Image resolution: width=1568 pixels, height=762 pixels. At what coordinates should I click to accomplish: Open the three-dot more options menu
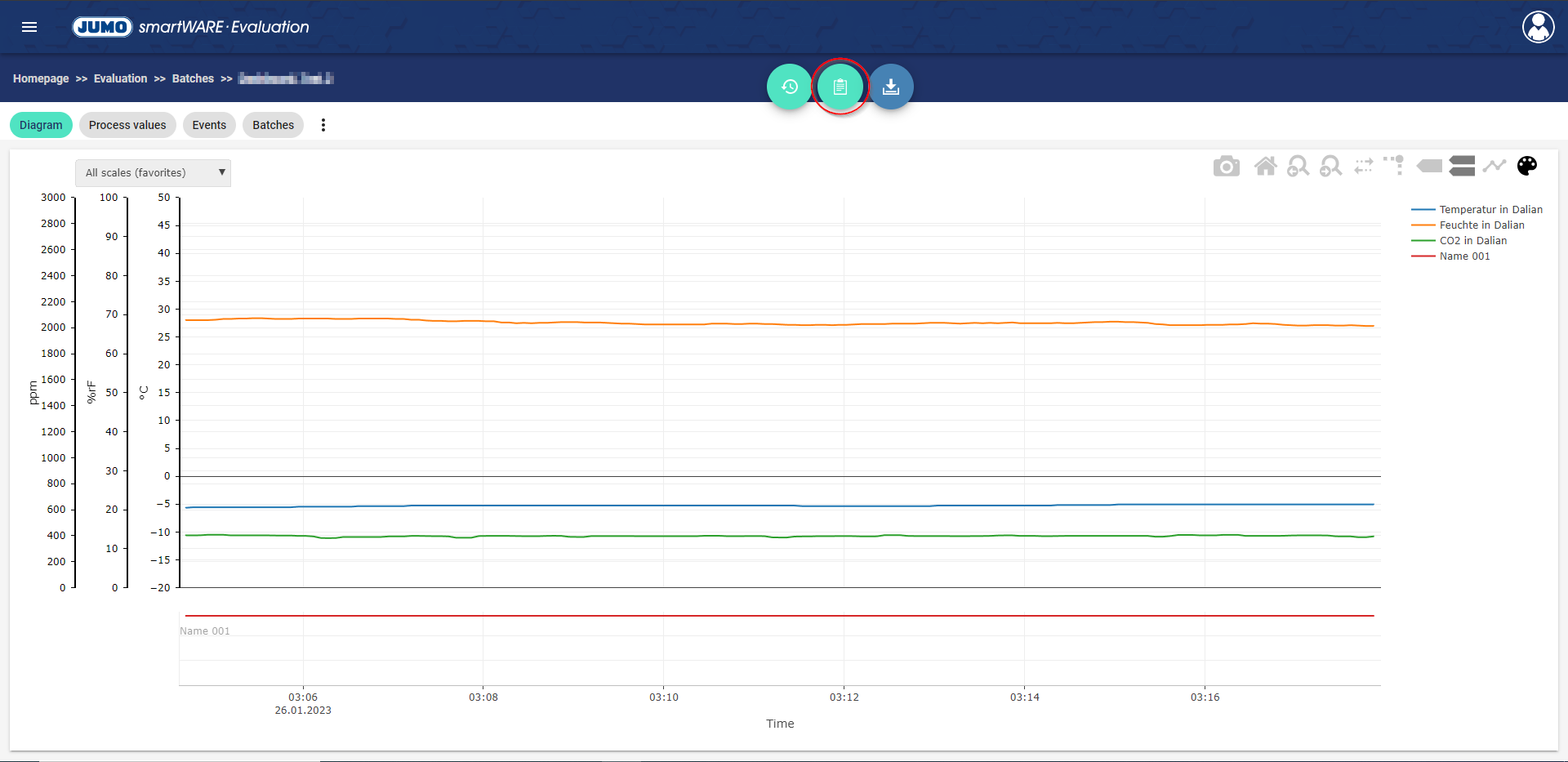click(x=323, y=125)
